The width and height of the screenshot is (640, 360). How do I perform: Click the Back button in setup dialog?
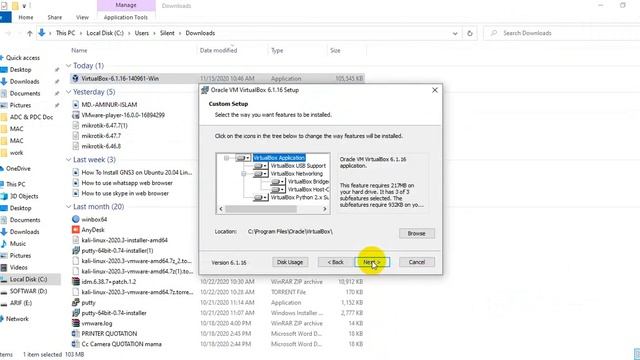coord(336,262)
